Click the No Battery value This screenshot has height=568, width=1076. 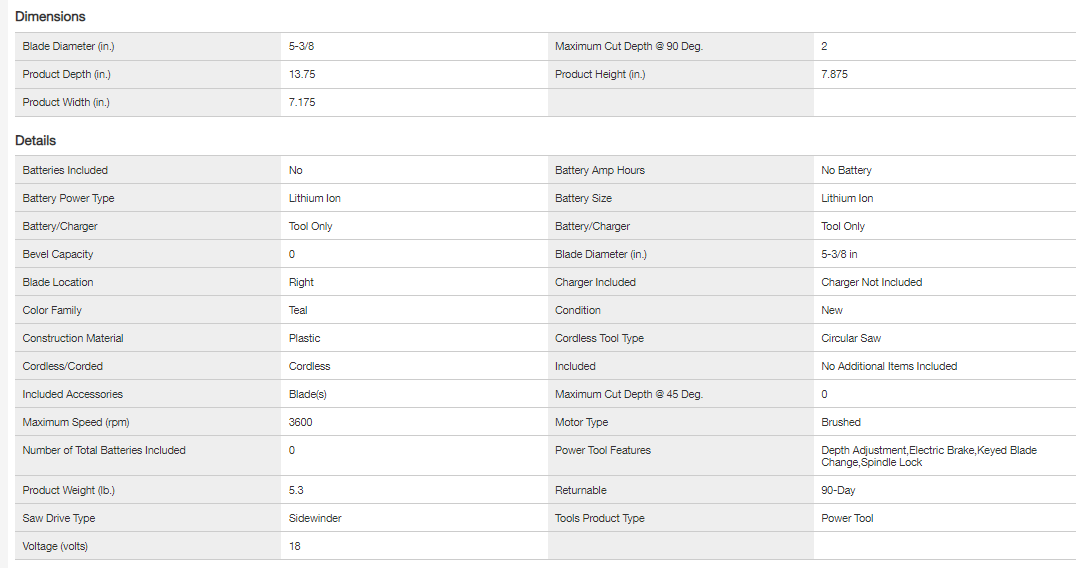(846, 170)
